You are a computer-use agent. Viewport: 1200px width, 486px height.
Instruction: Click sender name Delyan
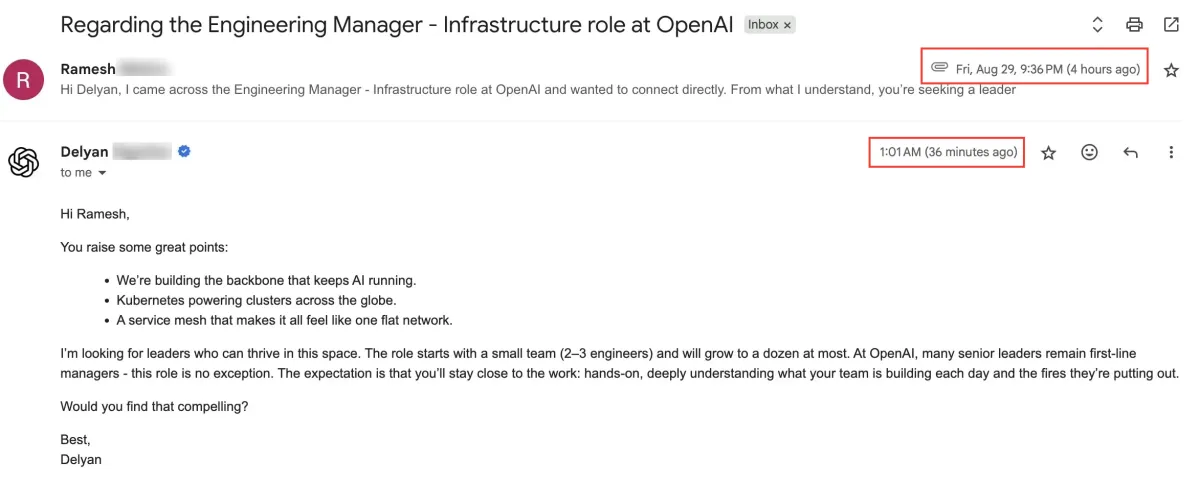pyautogui.click(x=84, y=151)
